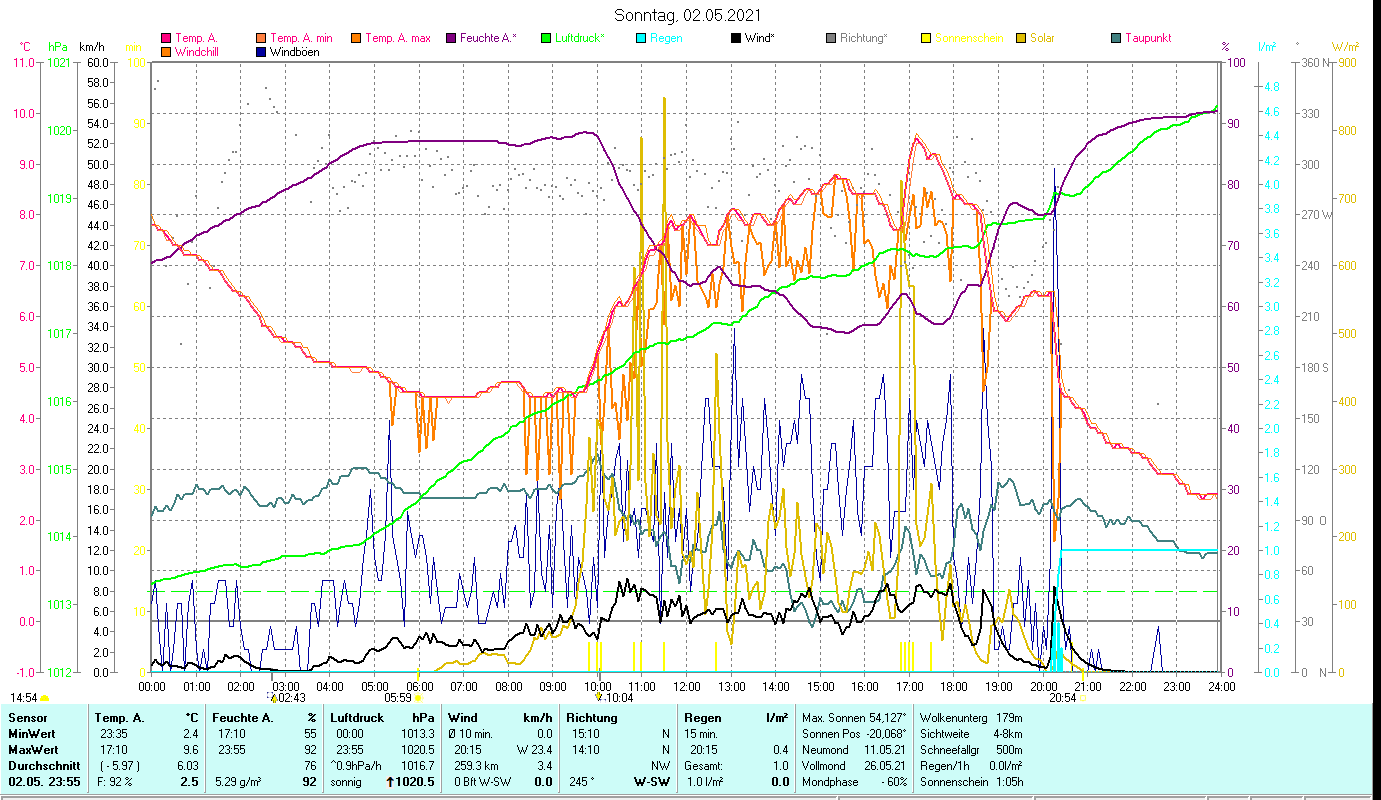Viewport: 1381px width, 800px height.
Task: Click the Wind* legend label
Action: pos(760,38)
